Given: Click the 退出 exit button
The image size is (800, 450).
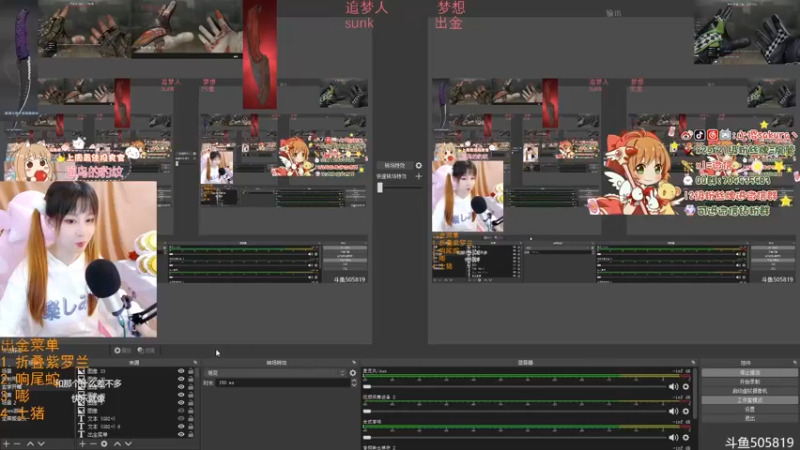Looking at the screenshot, I should pos(749,418).
